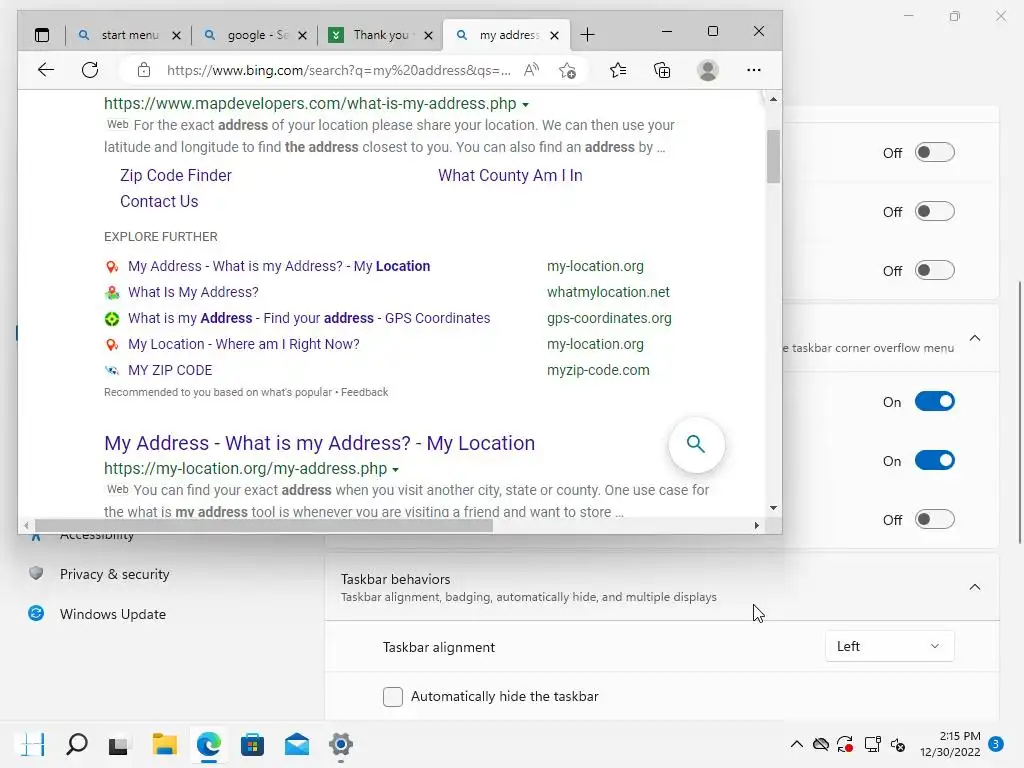Click the Feedback link
Image resolution: width=1024 pixels, height=768 pixels.
point(364,392)
